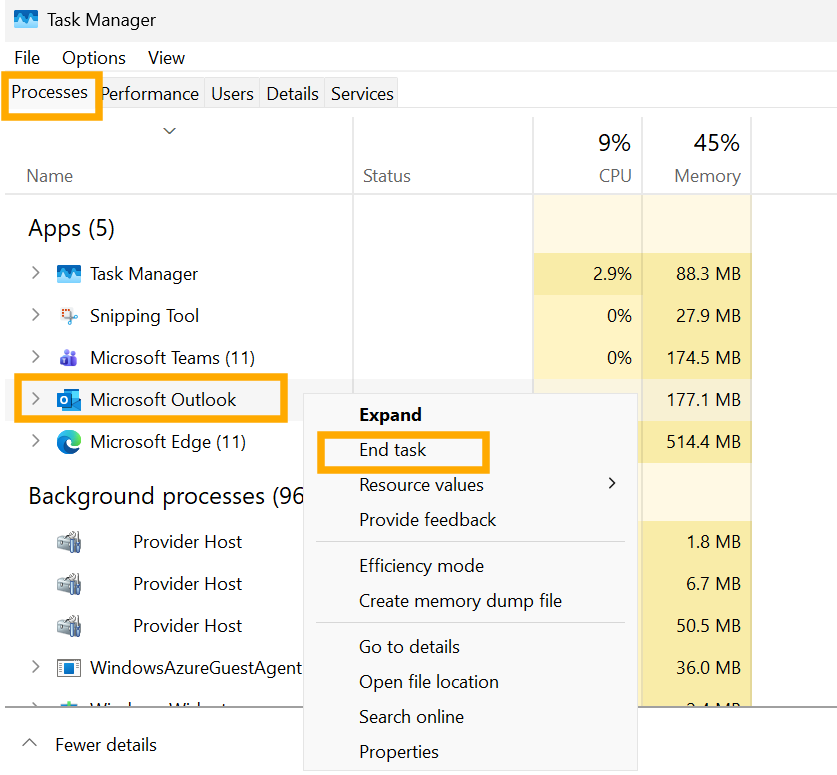Switch to the Users tab

click(x=232, y=94)
